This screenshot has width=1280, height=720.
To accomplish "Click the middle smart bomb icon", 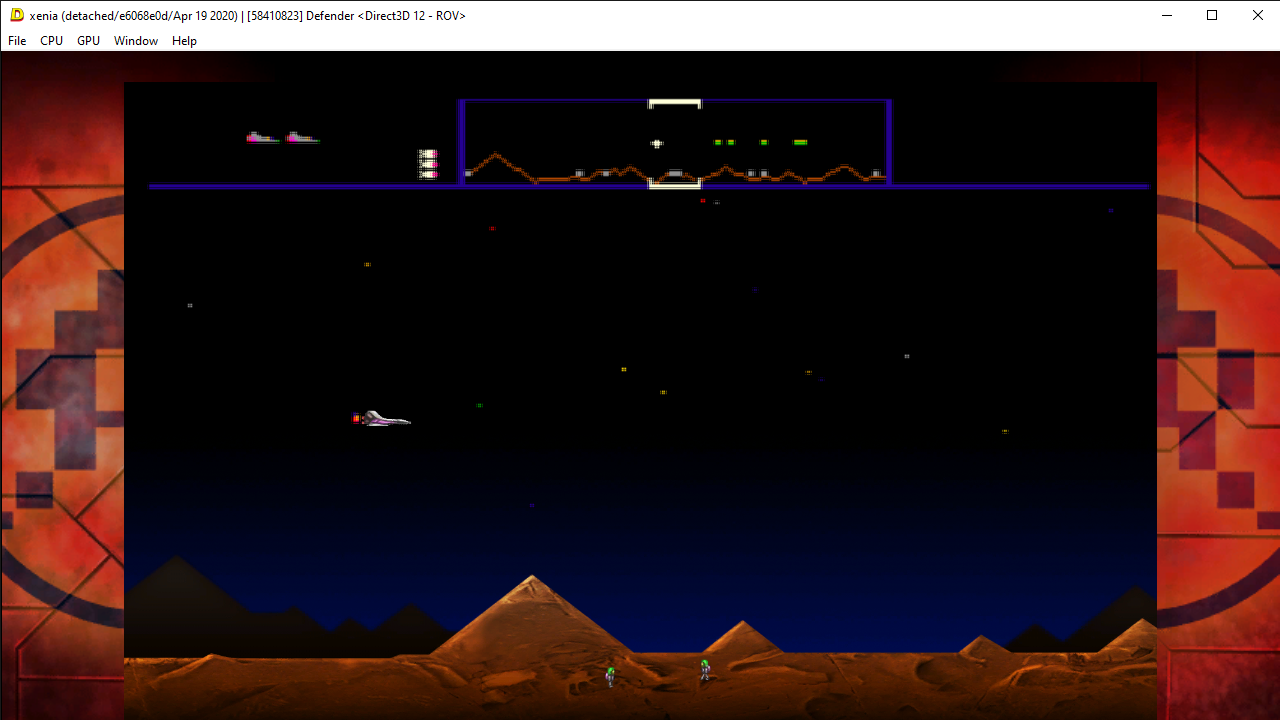I will click(x=428, y=164).
